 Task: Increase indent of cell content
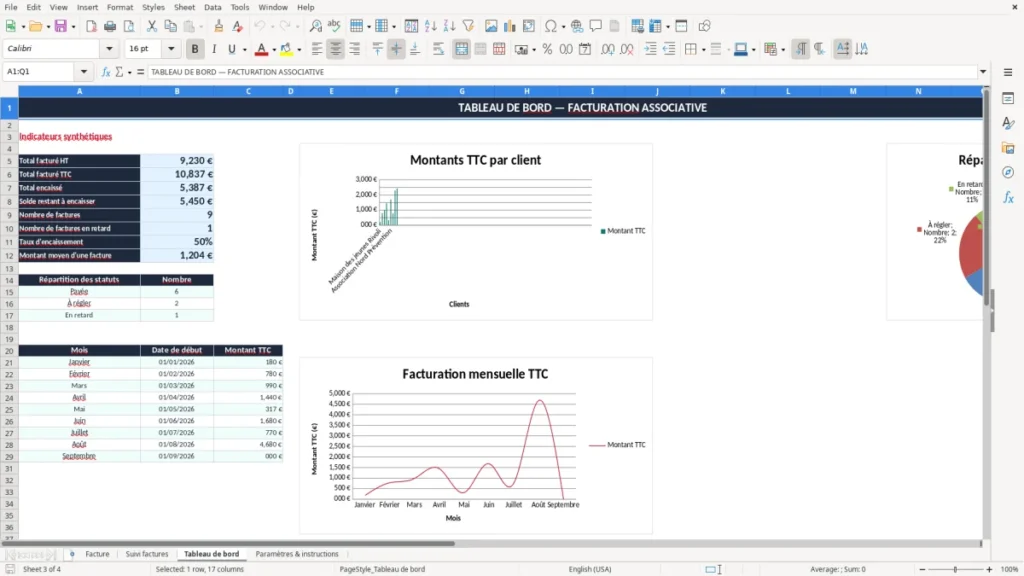pyautogui.click(x=650, y=49)
